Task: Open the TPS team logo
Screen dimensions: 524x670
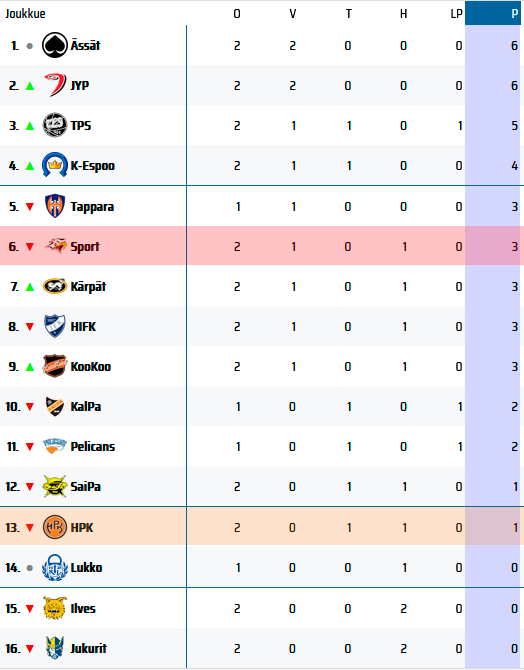Action: [x=55, y=125]
